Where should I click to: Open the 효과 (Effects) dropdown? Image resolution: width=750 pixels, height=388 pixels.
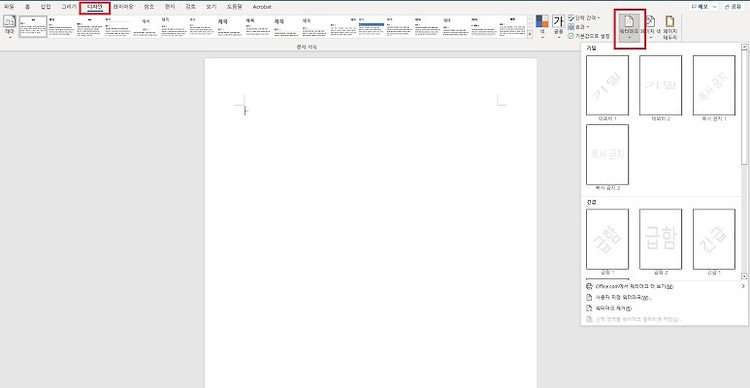[579, 27]
